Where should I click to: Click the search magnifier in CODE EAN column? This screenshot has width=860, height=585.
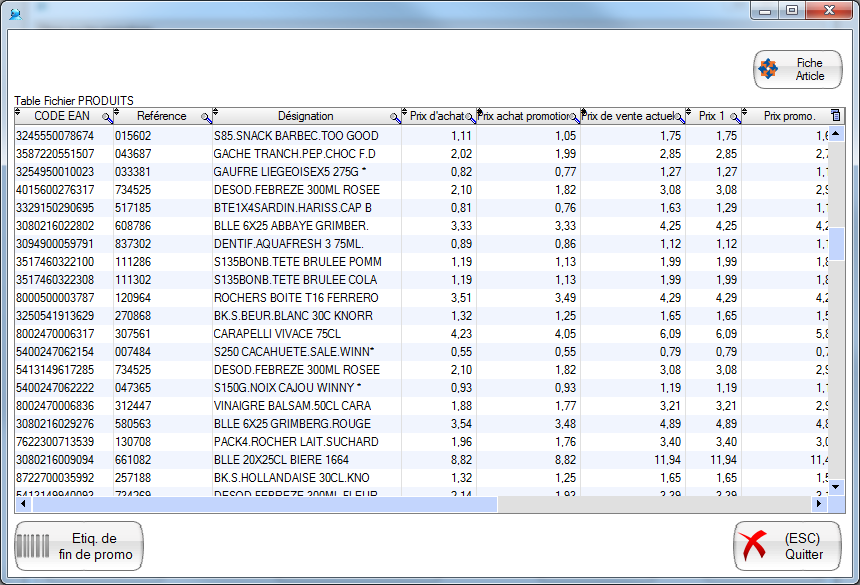tap(107, 118)
